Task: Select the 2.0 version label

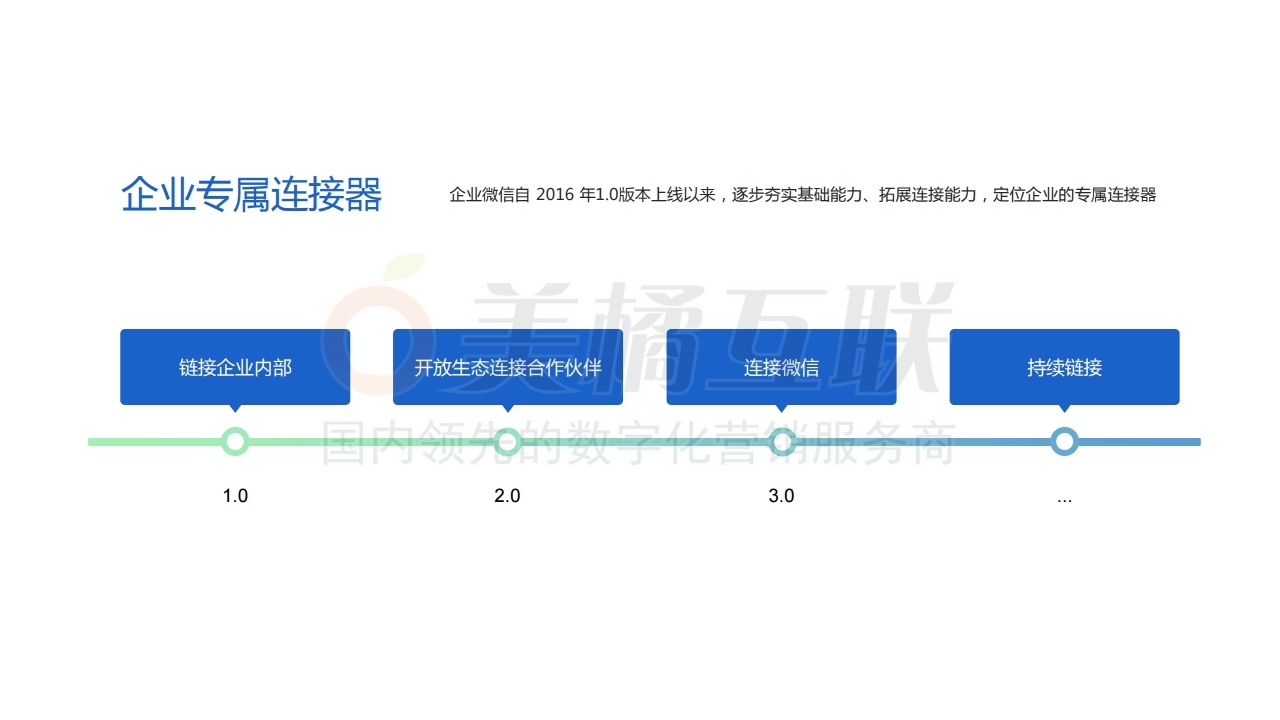Action: (x=508, y=496)
